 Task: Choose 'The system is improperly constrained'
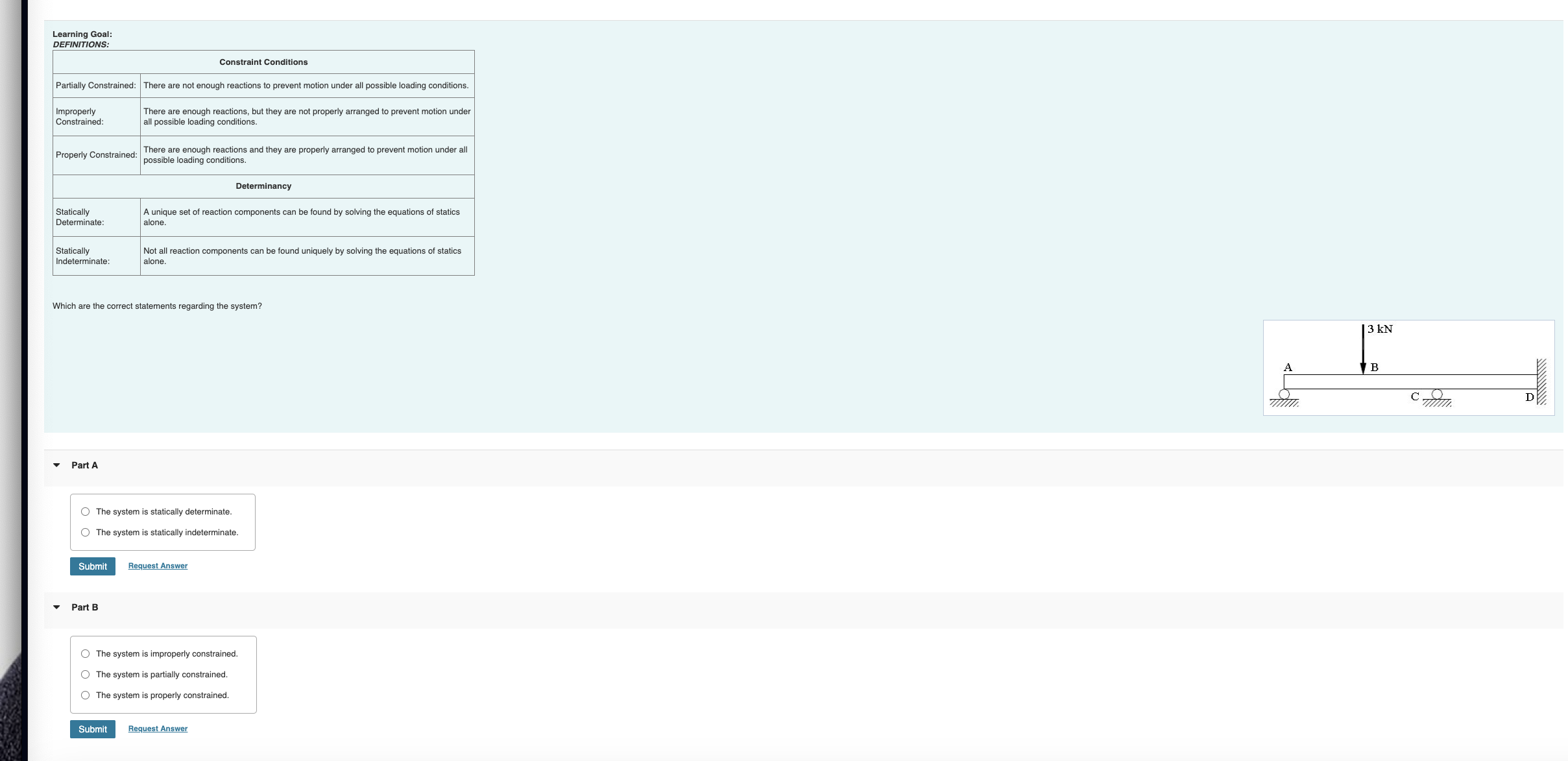tap(85, 654)
